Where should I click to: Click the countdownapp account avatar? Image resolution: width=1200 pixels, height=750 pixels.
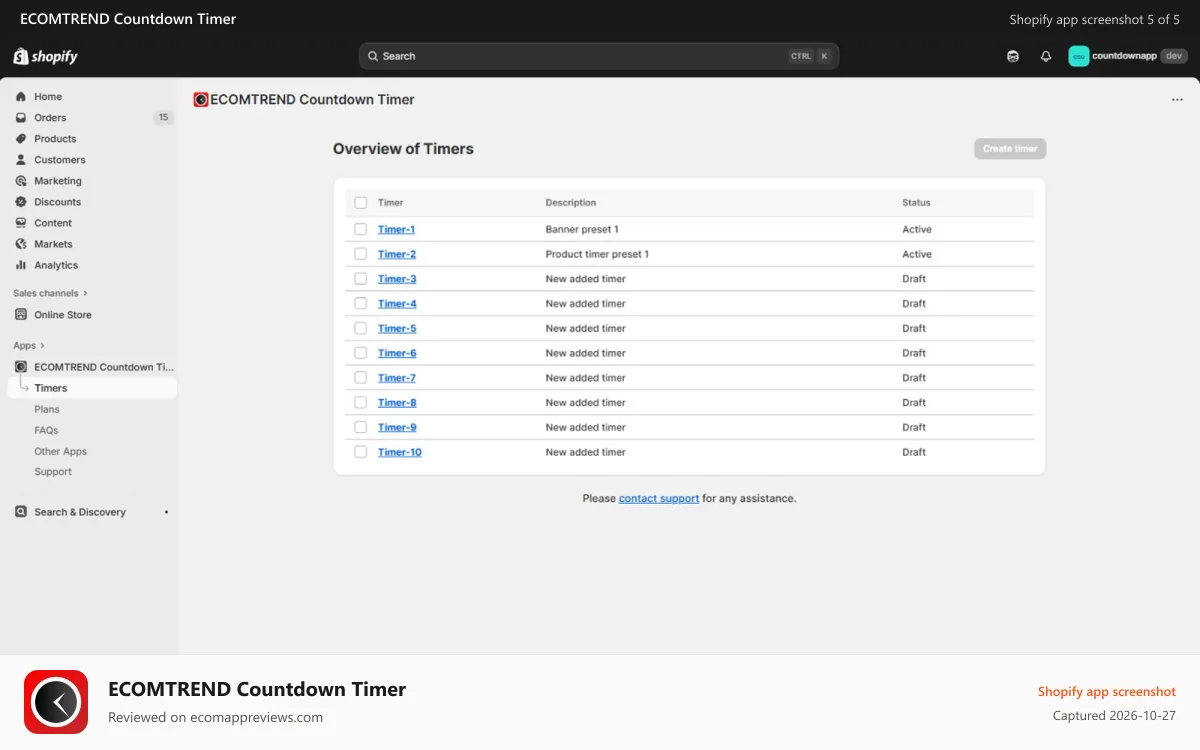(x=1078, y=56)
